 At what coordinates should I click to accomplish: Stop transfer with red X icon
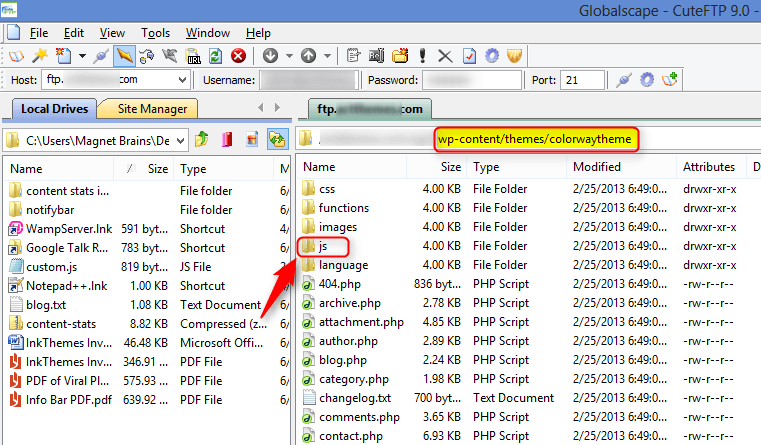(238, 56)
